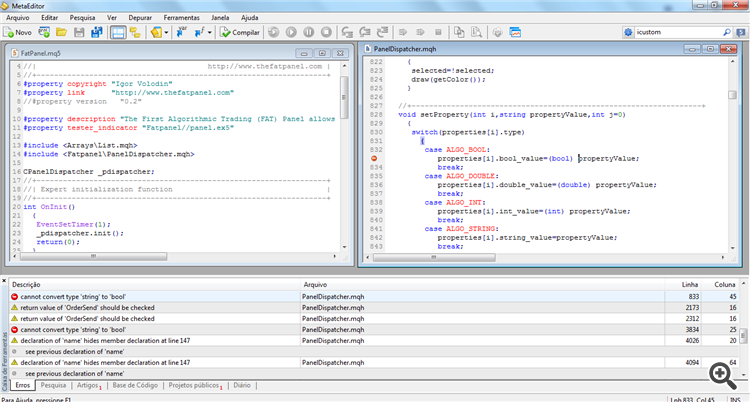Click the list functions icon
Screen dimensions: 750x402
click(x=199, y=33)
